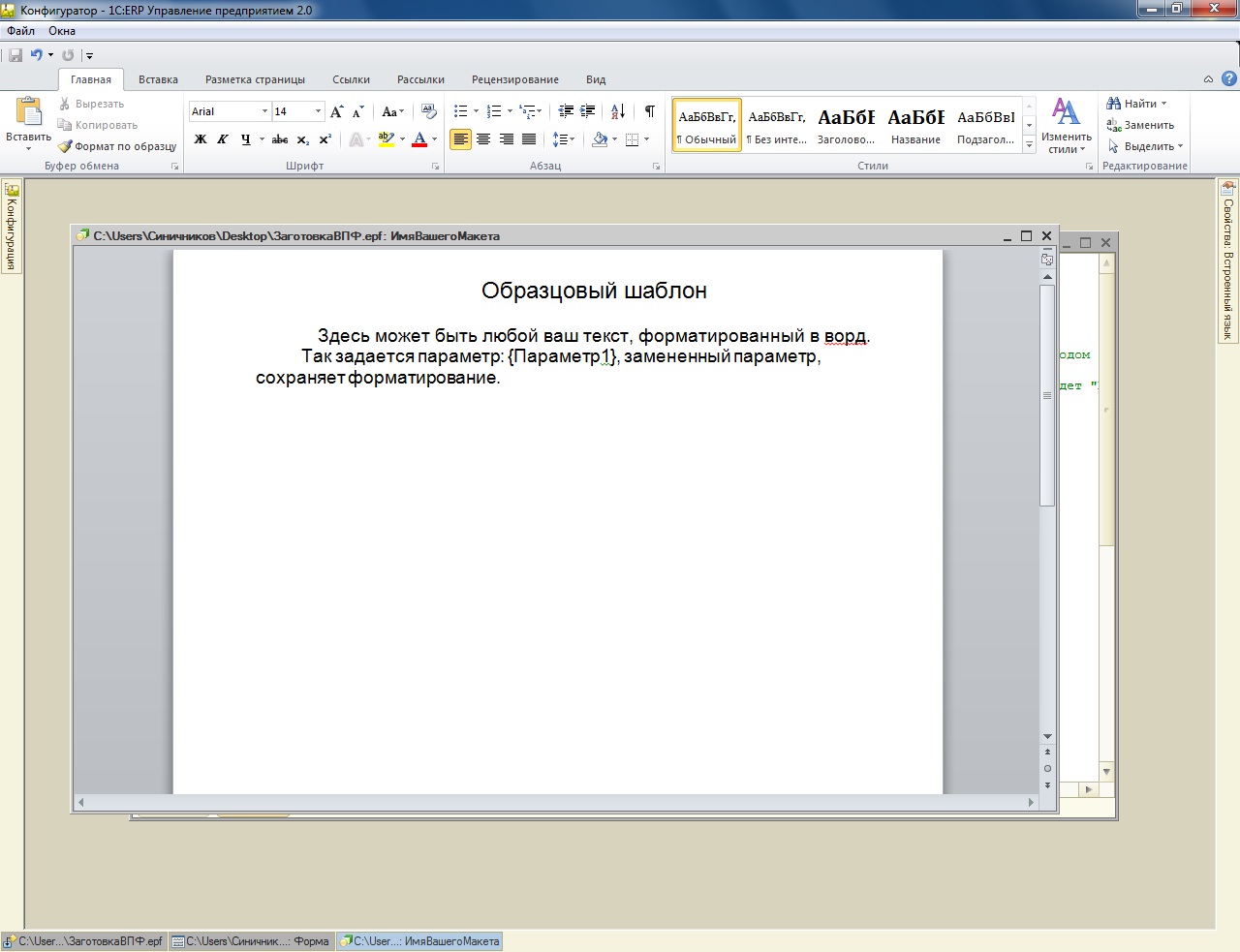Click the Format Painter (Формат по образцу) button
1240x952 pixels.
[117, 146]
